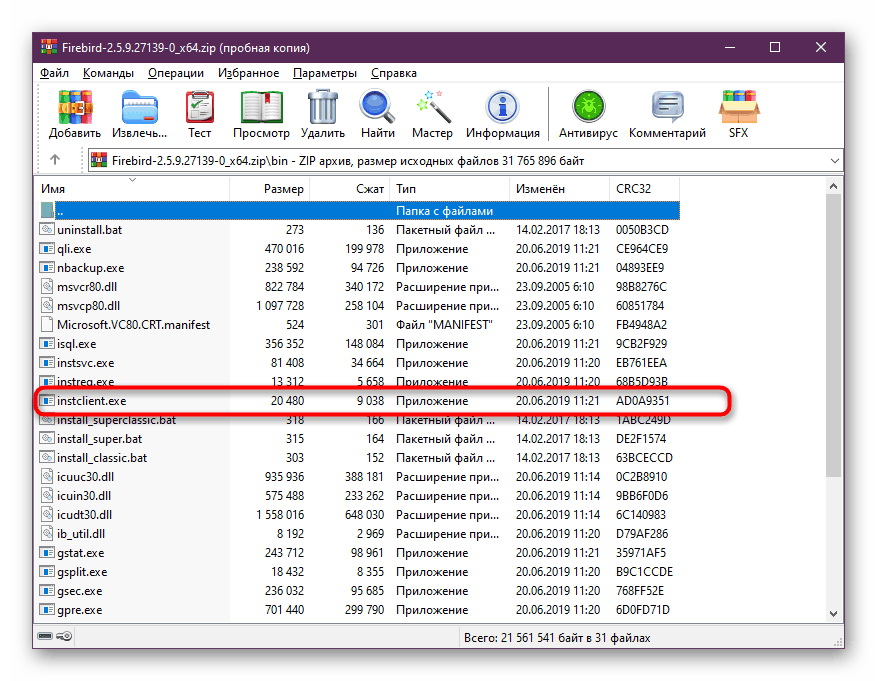877x681 pixels.
Task: Click scrollbar up arrow in file list
Action: 833,186
